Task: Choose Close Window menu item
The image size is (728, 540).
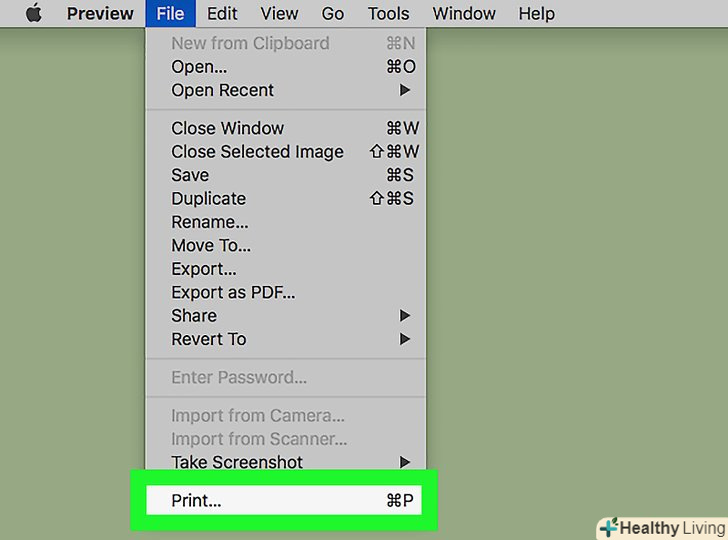Action: coord(227,128)
